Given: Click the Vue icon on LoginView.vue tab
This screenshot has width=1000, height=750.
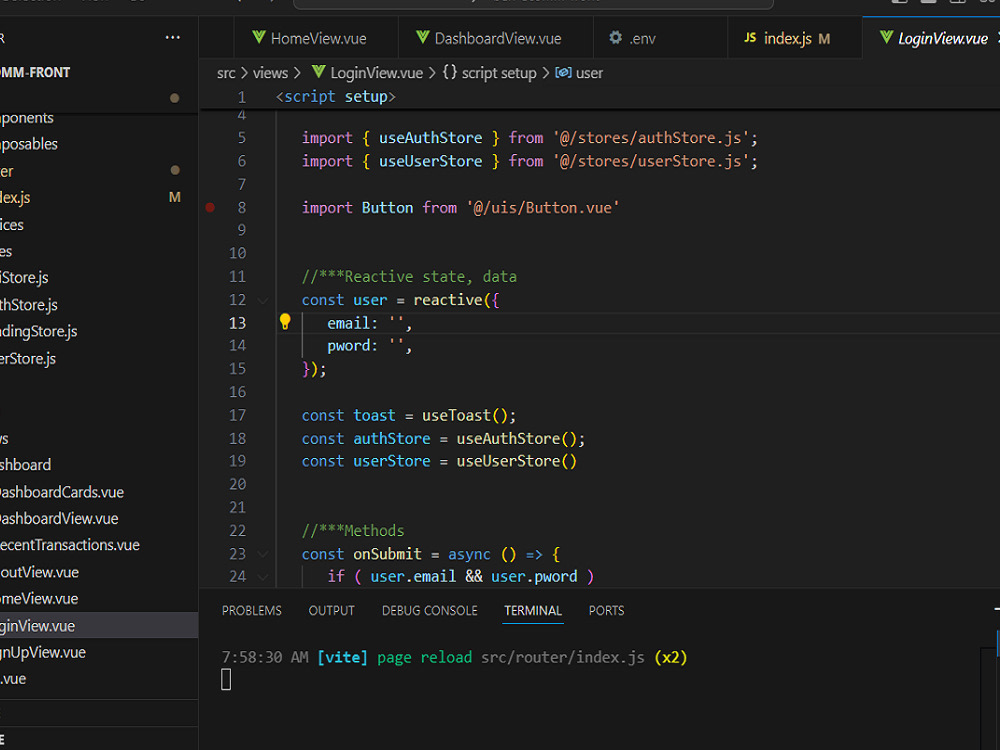Looking at the screenshot, I should click(x=886, y=38).
